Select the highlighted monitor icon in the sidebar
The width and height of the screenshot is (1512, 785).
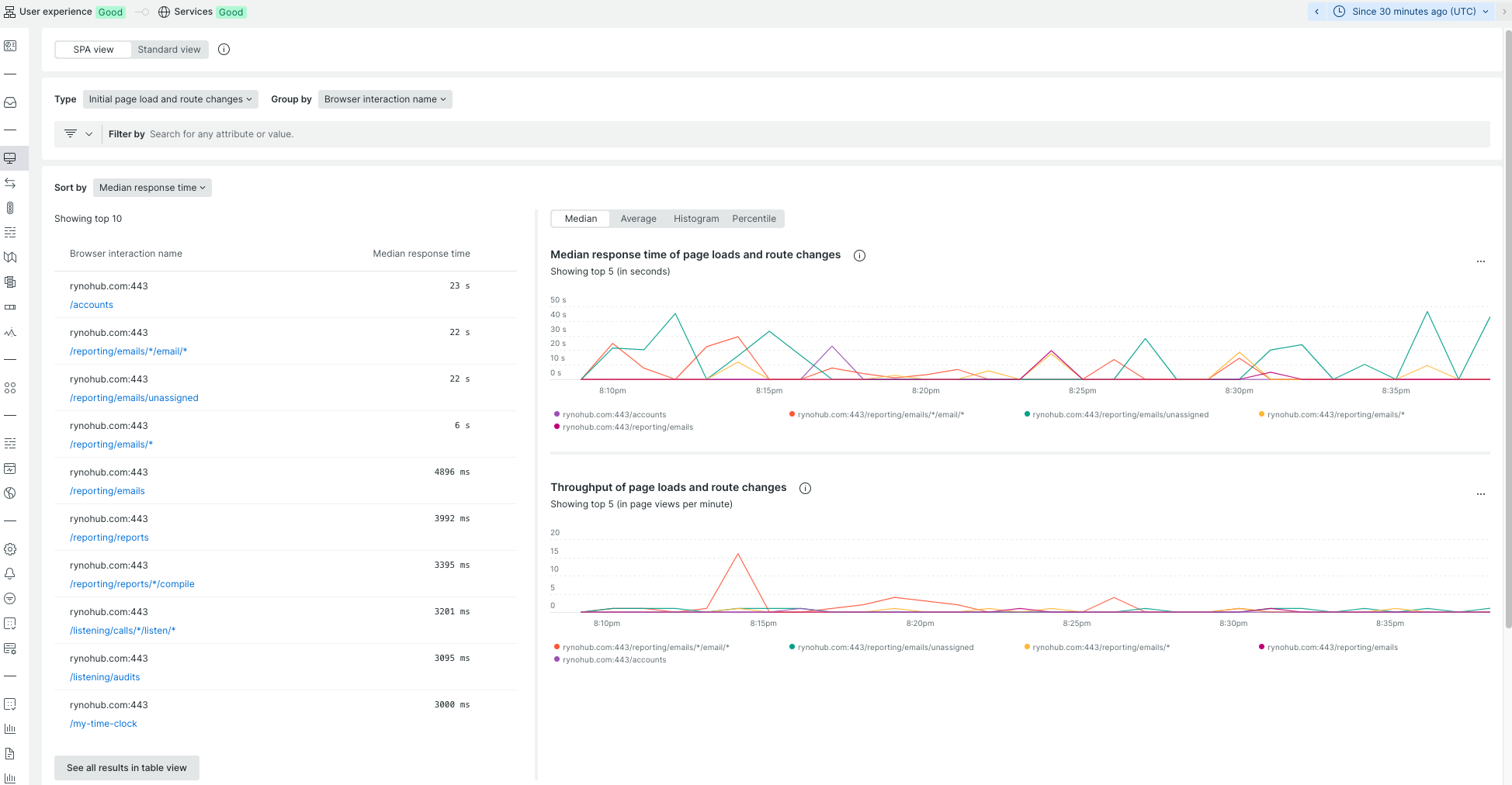click(x=10, y=158)
